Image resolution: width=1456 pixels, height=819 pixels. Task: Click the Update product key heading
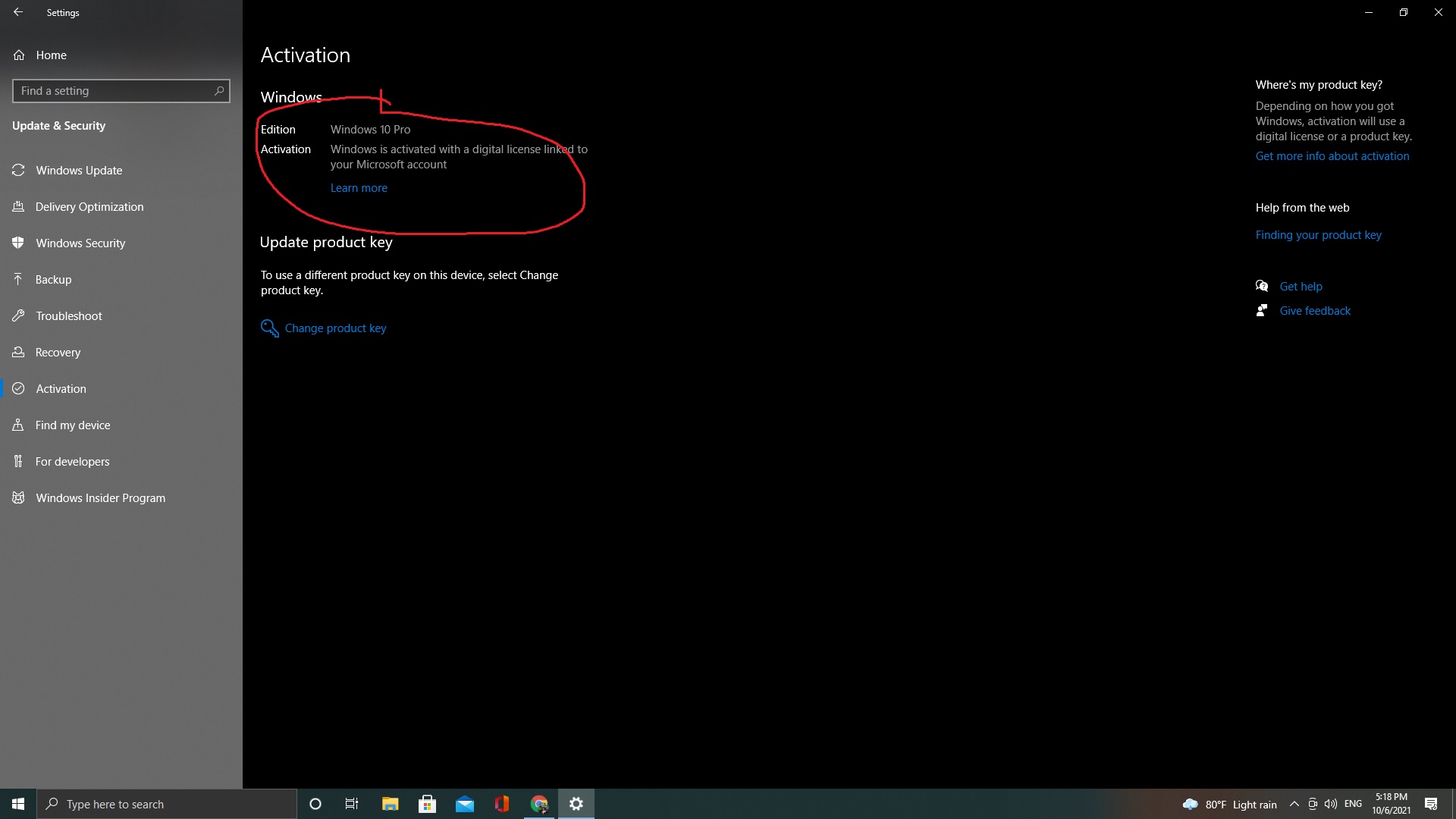[x=326, y=243]
